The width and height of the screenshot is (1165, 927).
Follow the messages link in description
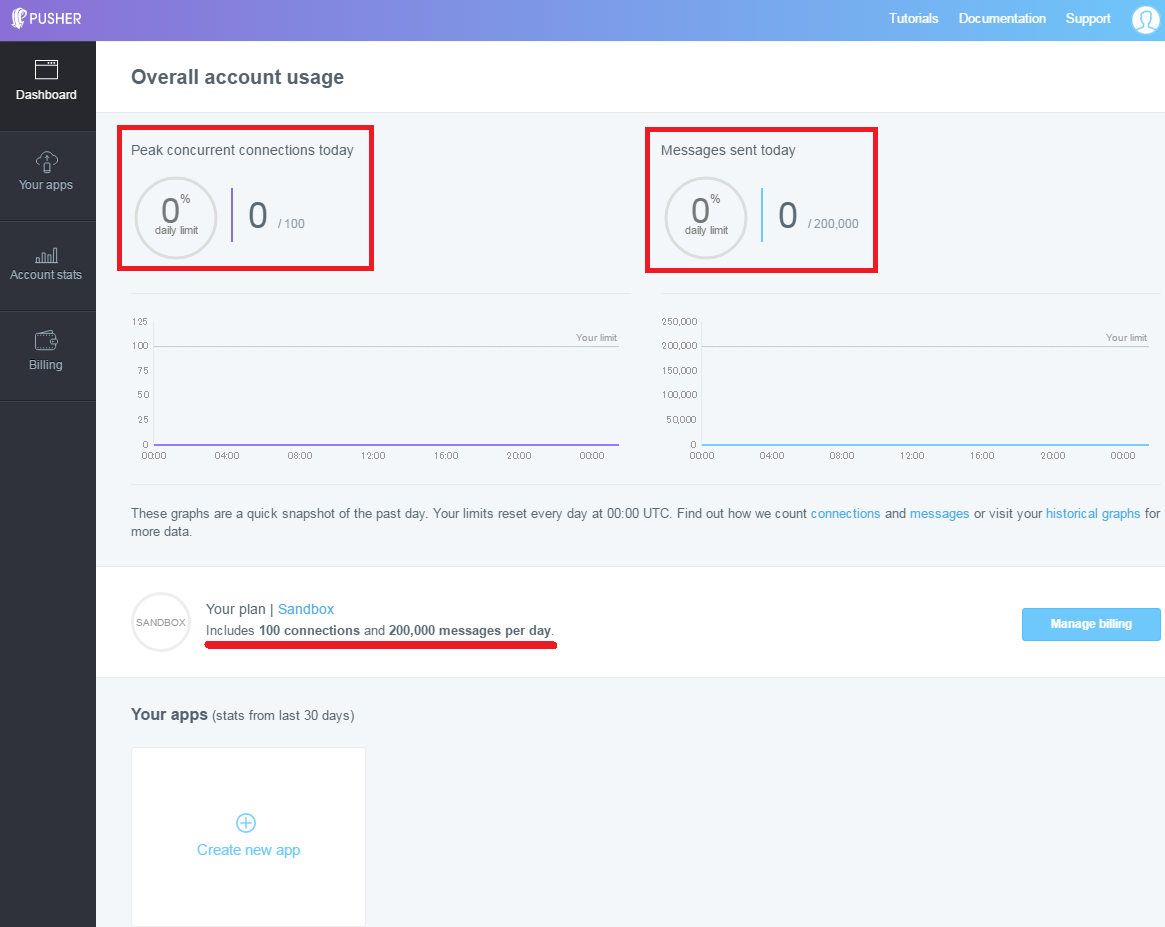click(939, 513)
